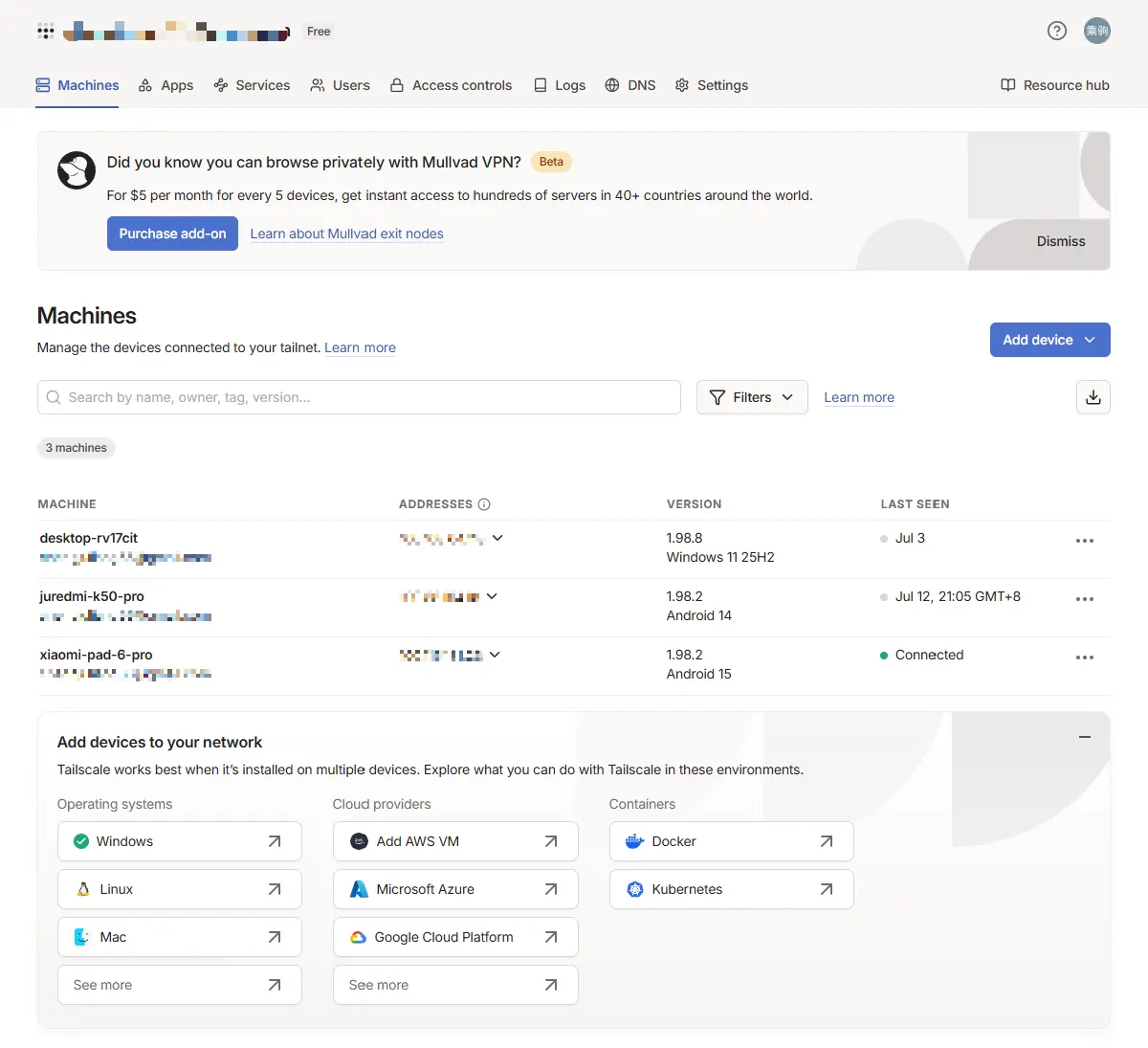This screenshot has height=1048, width=1148.
Task: Dismiss the Mullvad VPN banner
Action: 1061,241
